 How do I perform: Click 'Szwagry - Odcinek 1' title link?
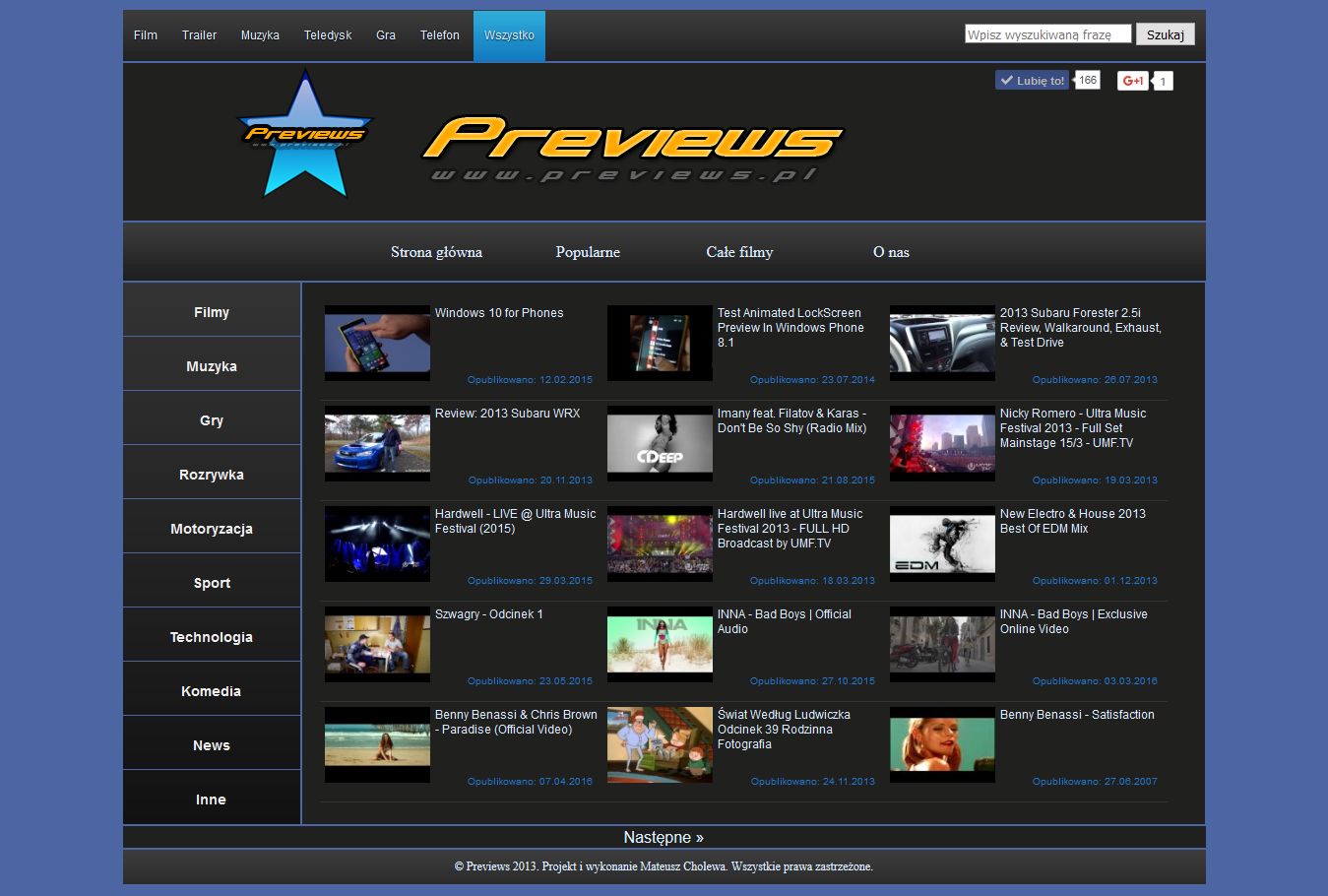click(x=489, y=614)
